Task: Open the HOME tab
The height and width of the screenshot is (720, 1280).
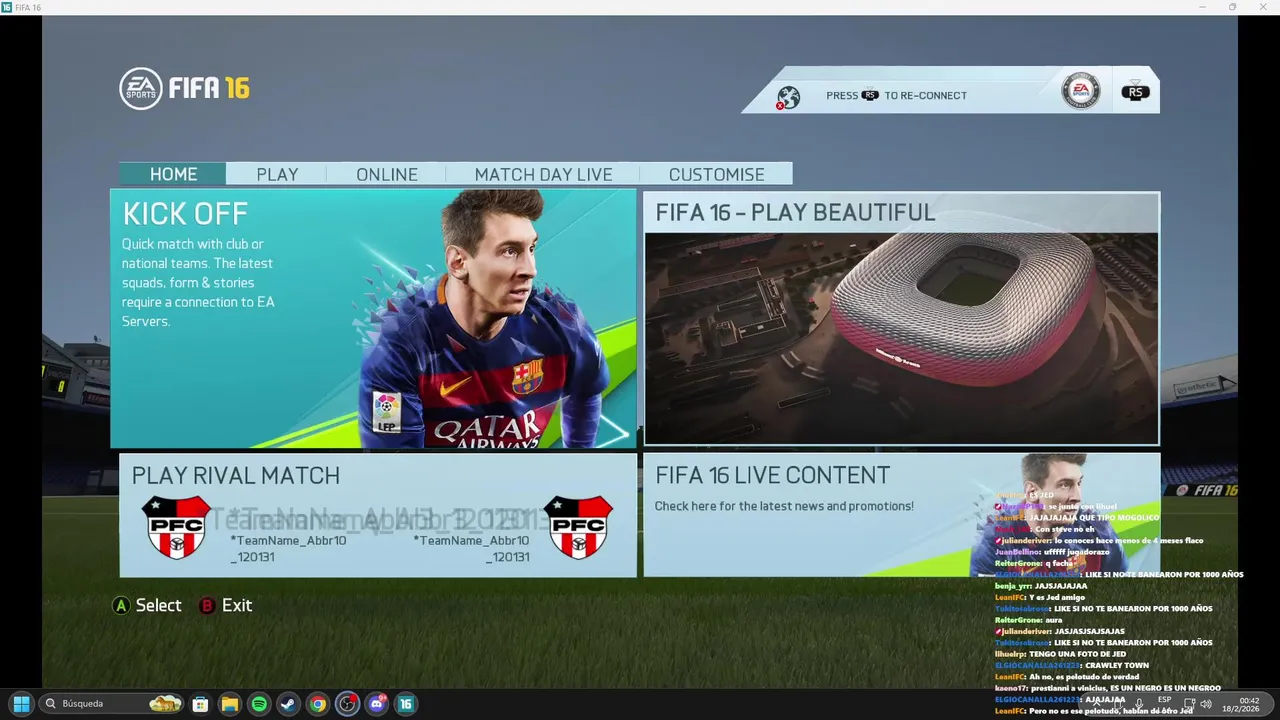Action: pyautogui.click(x=173, y=174)
